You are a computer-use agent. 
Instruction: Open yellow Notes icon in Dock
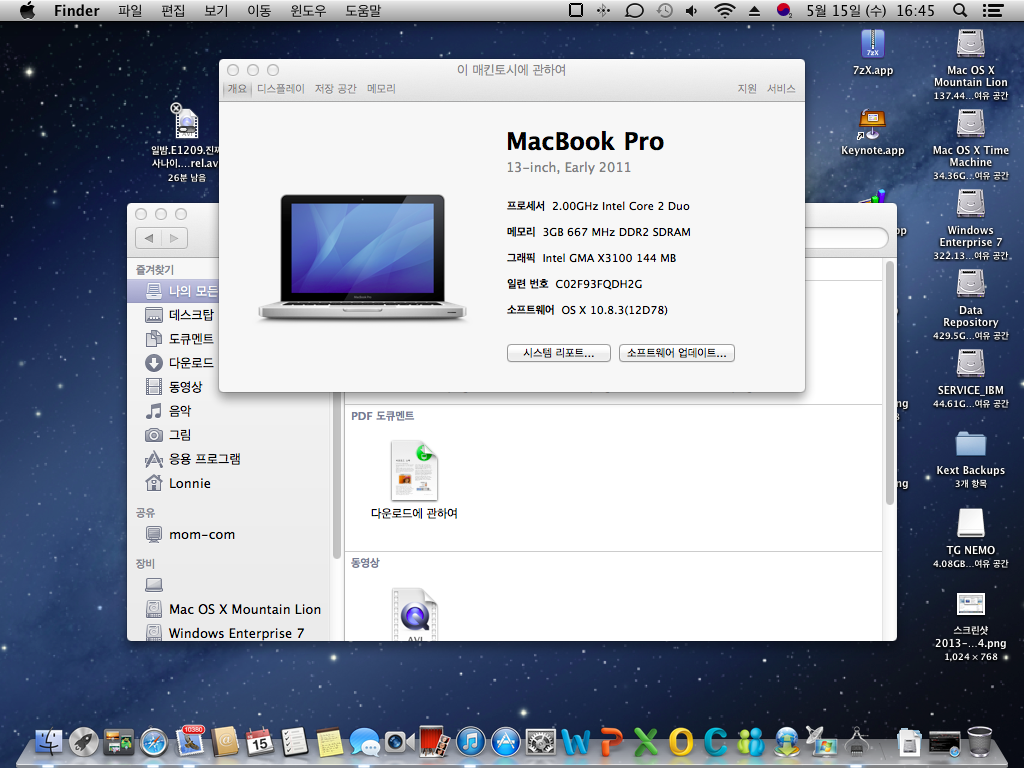(x=330, y=742)
